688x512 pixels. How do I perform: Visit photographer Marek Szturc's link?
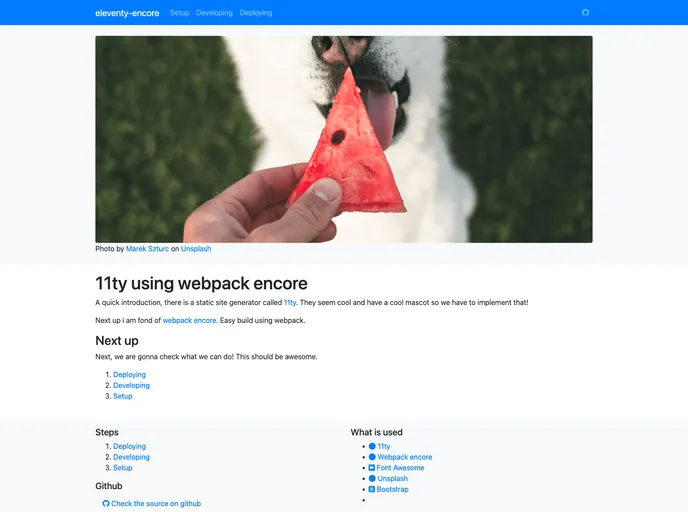pos(147,249)
